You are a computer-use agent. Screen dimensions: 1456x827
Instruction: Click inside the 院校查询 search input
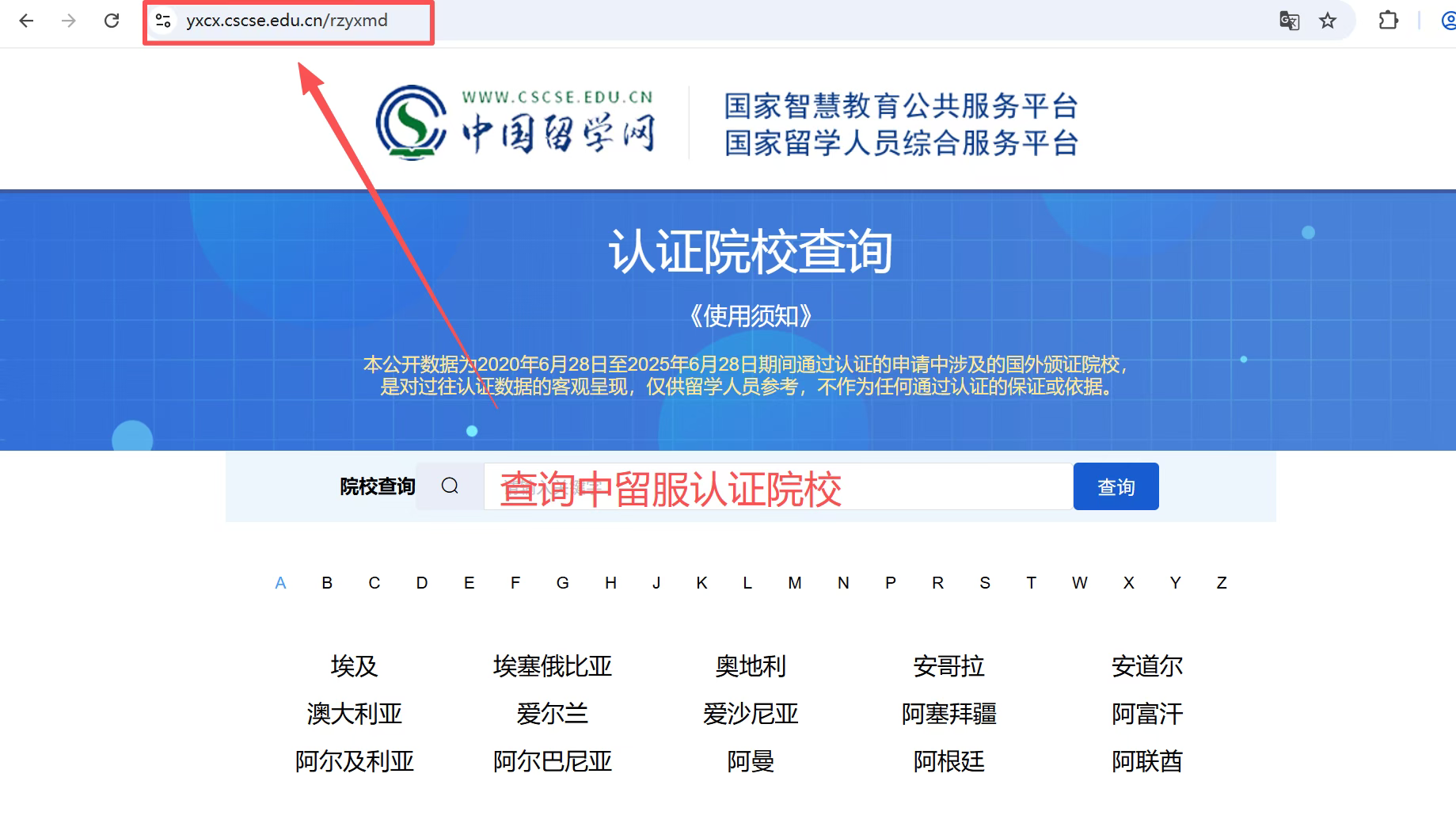tap(777, 486)
